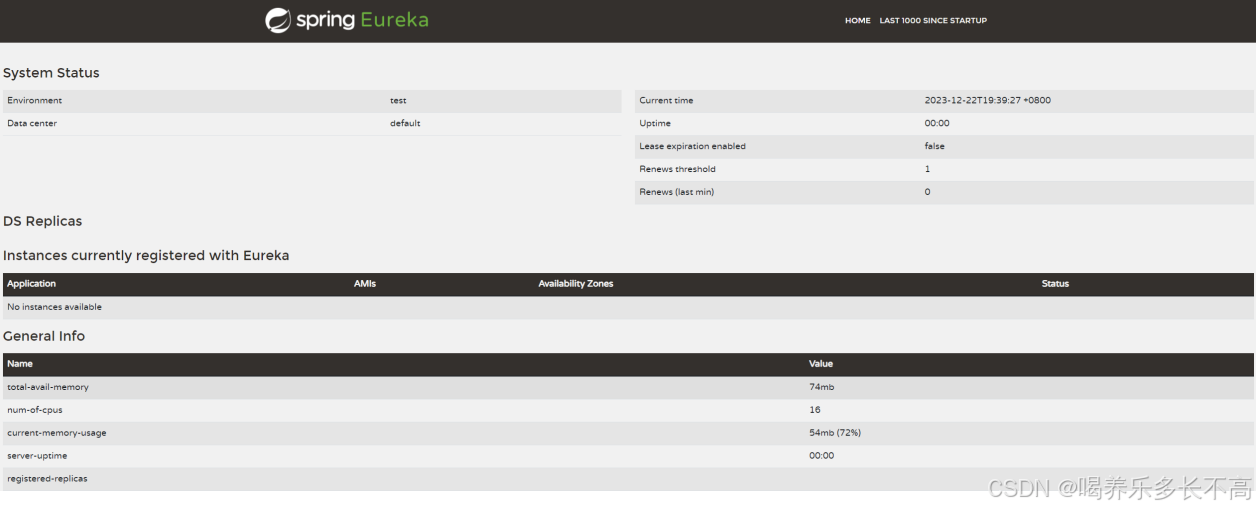Click the Availability Zones column header
The height and width of the screenshot is (510, 1256).
point(576,284)
